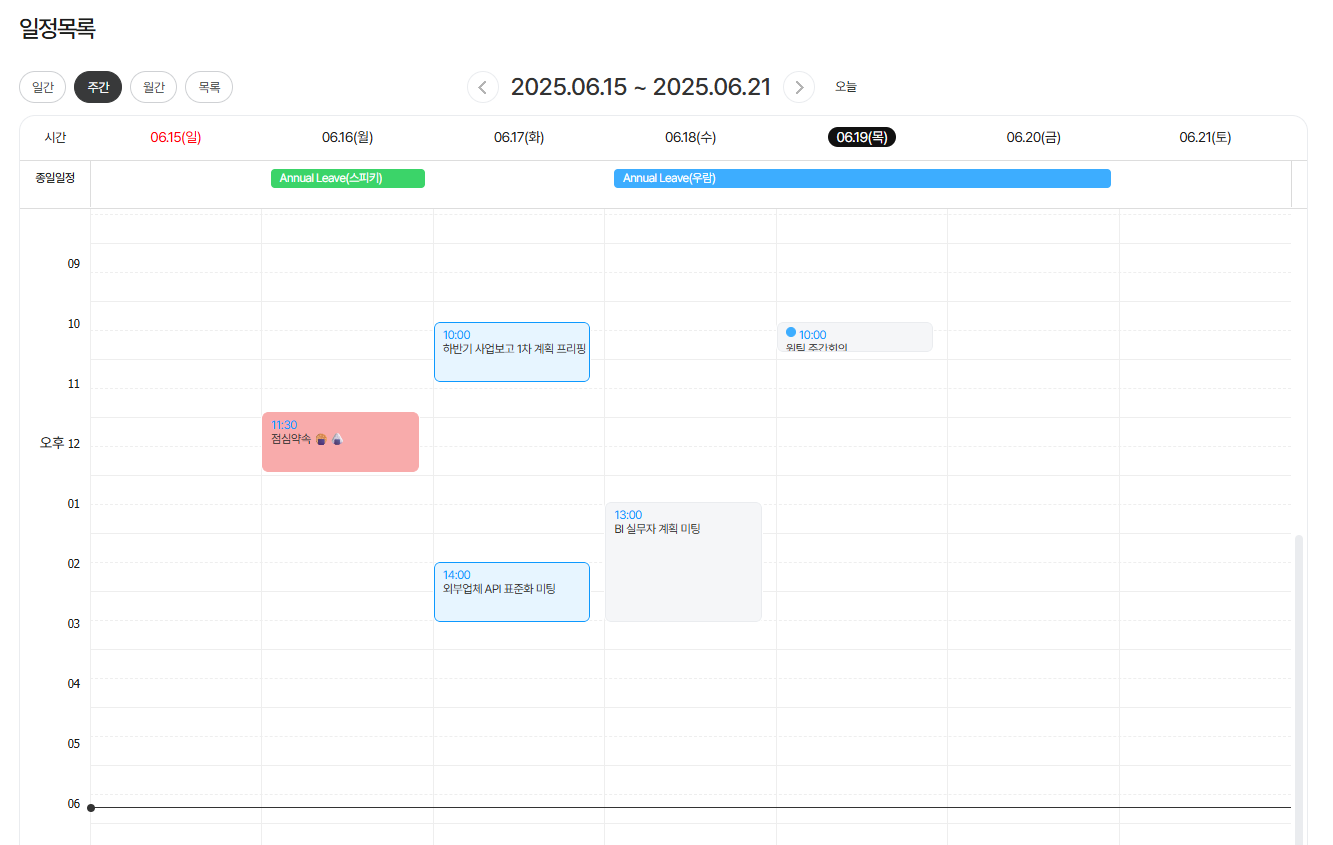Viewport: 1333px width, 845px height.
Task: Switch to 일간 daily view
Action: click(x=43, y=87)
